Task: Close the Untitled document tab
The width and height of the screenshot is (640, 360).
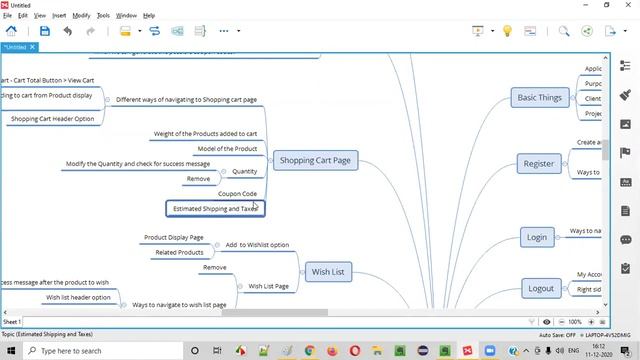Action: coord(33,47)
